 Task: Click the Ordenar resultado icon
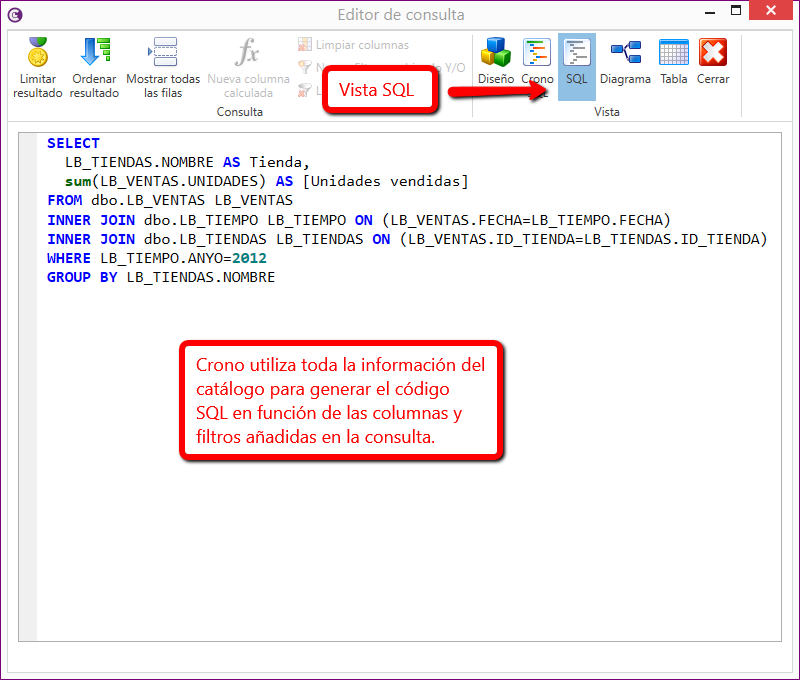pyautogui.click(x=95, y=53)
